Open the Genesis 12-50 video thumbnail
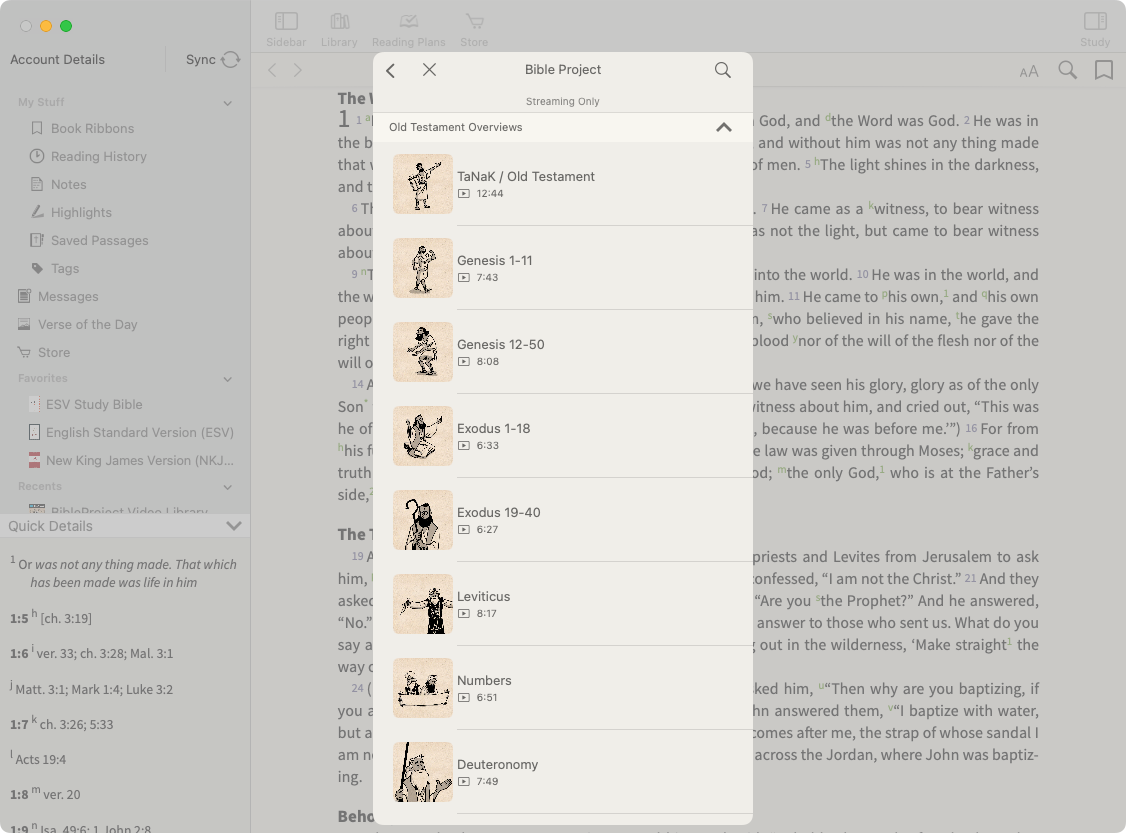The height and width of the screenshot is (833, 1126). (423, 352)
